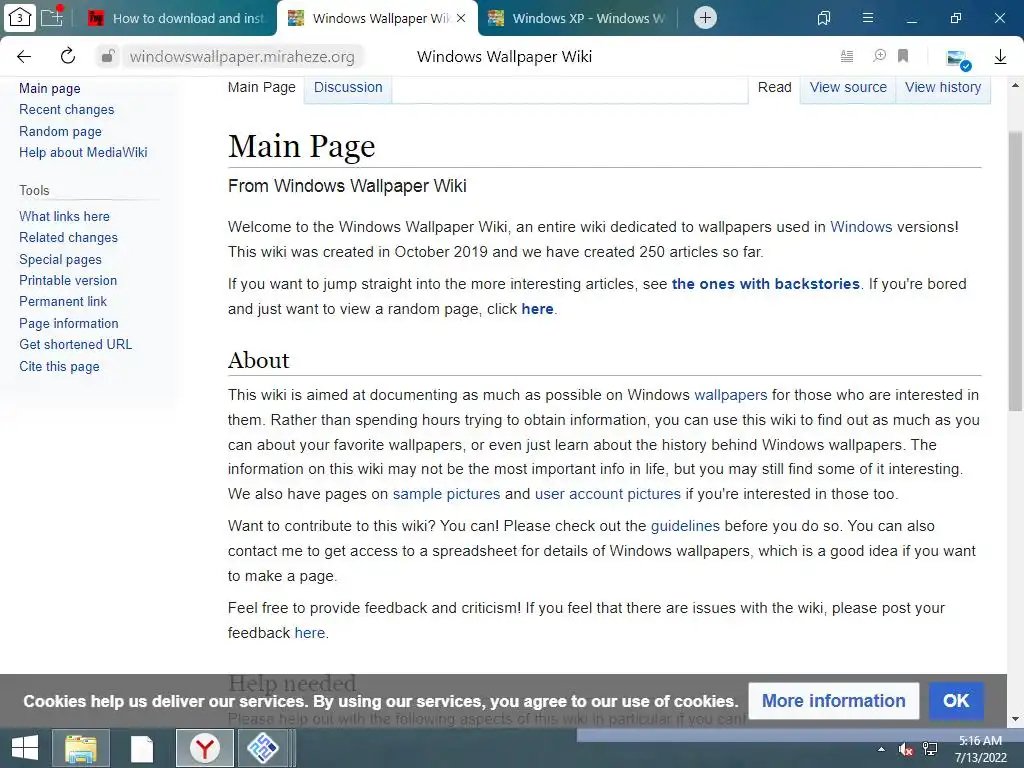
Task: Click 'More information' on cookie banner
Action: tap(834, 701)
